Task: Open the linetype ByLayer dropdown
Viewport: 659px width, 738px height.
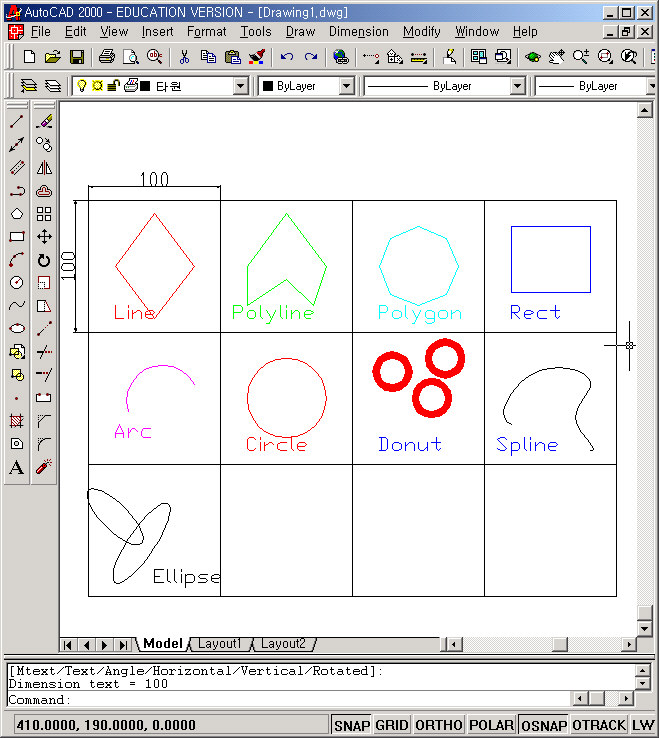Action: pyautogui.click(x=517, y=86)
